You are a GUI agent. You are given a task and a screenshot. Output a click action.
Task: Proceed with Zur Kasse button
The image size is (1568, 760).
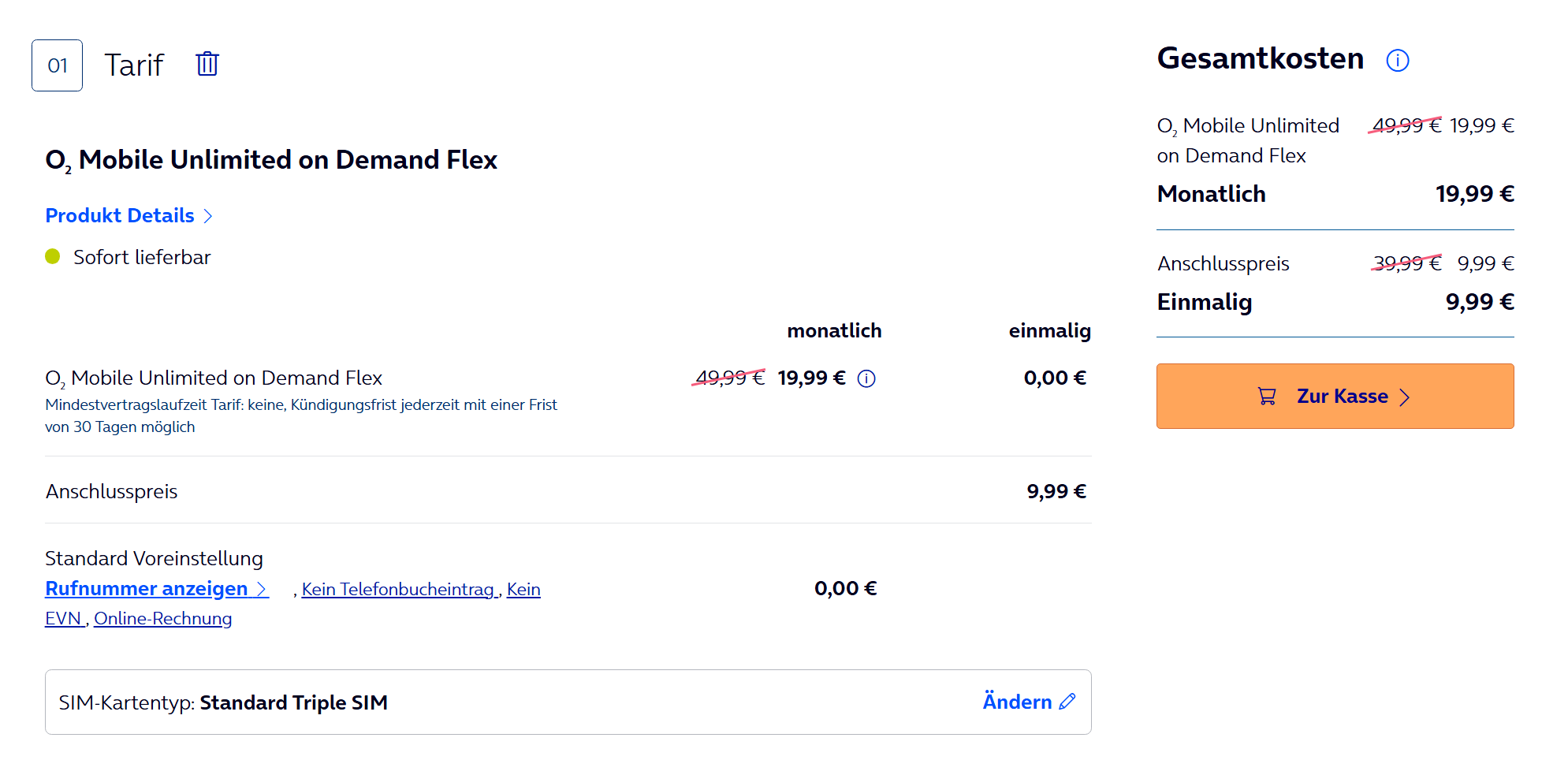[x=1334, y=397]
